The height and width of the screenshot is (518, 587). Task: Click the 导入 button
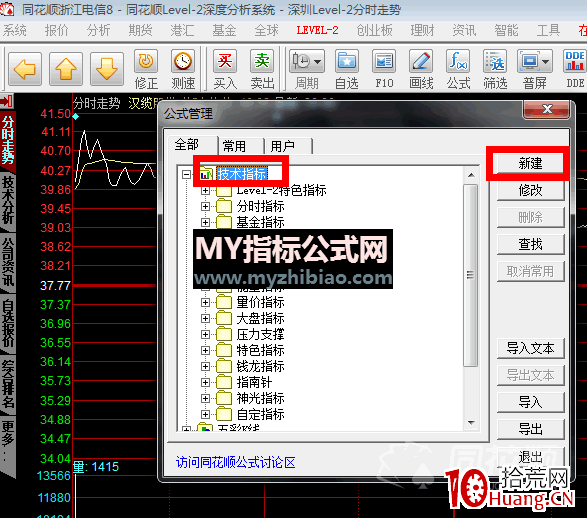click(530, 402)
